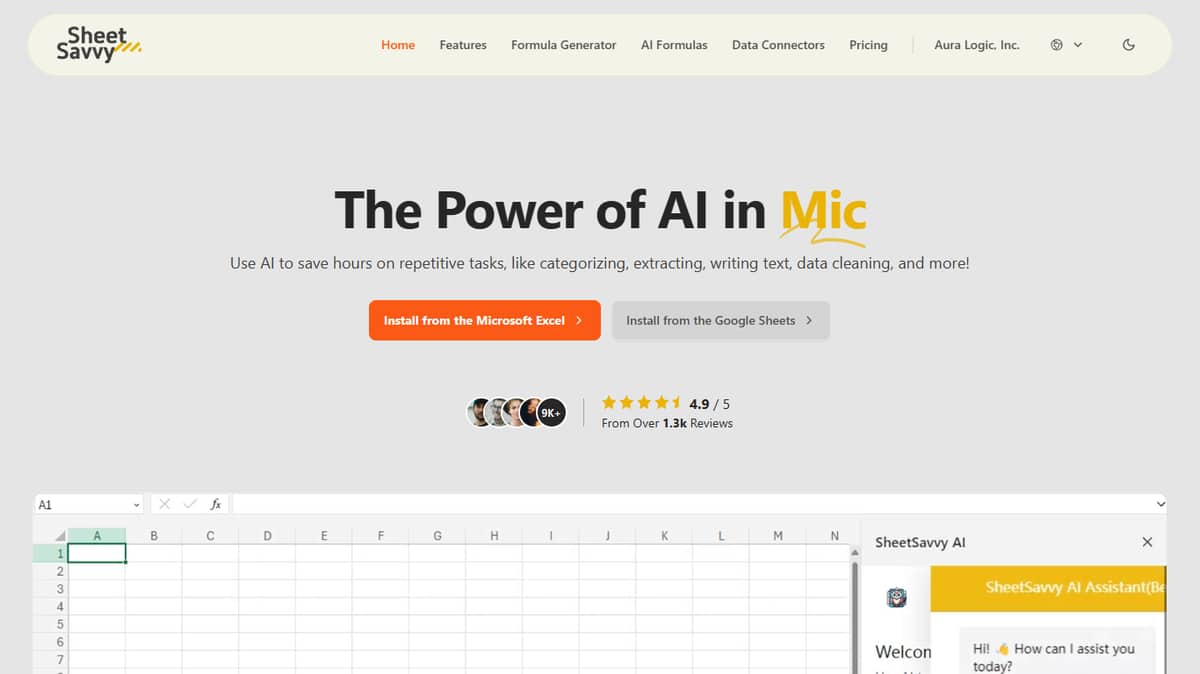Expand the A1 name box dropdown
The height and width of the screenshot is (674, 1200).
tap(137, 505)
